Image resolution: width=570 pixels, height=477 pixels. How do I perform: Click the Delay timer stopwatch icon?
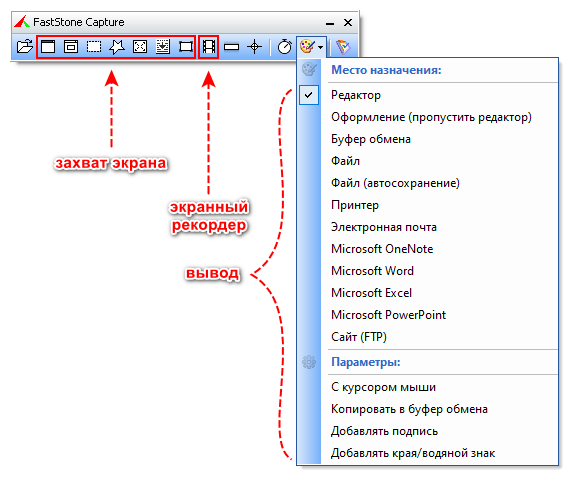tap(285, 47)
